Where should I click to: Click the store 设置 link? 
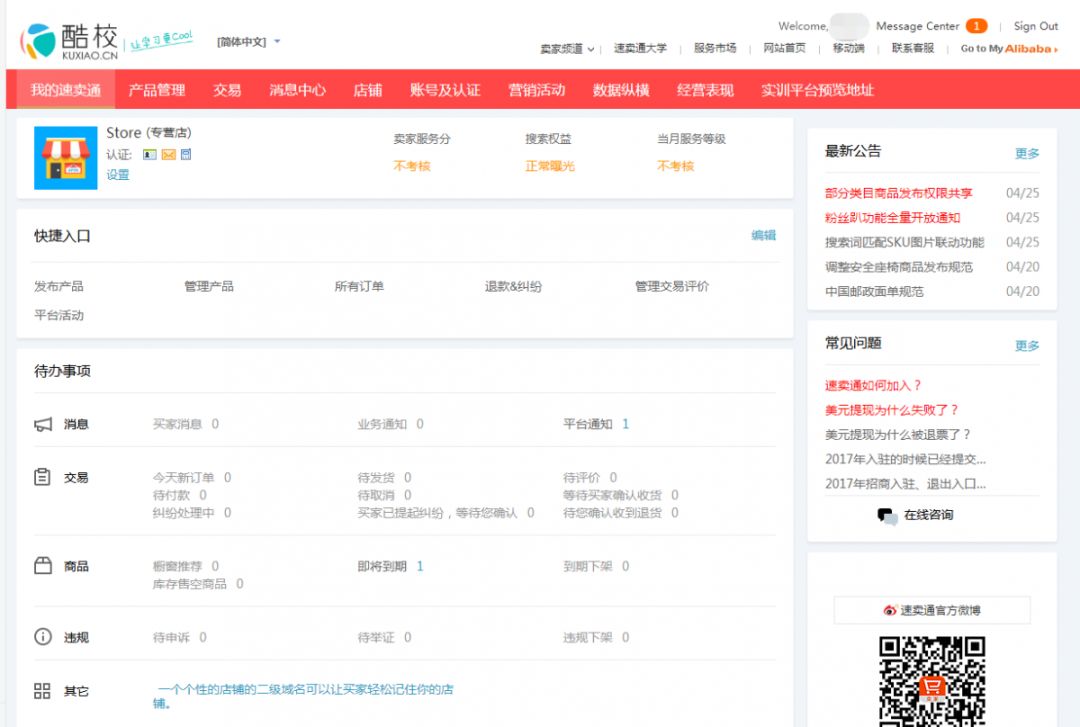point(118,175)
